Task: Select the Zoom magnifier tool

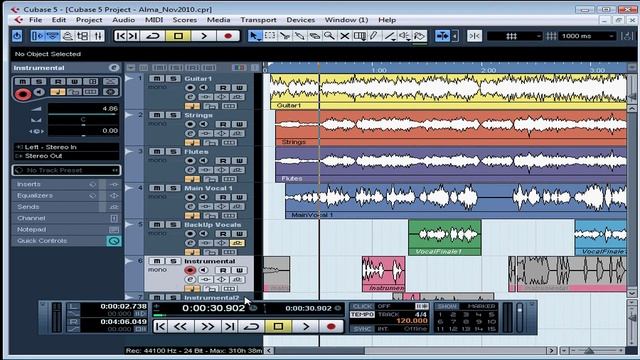Action: 329,36
